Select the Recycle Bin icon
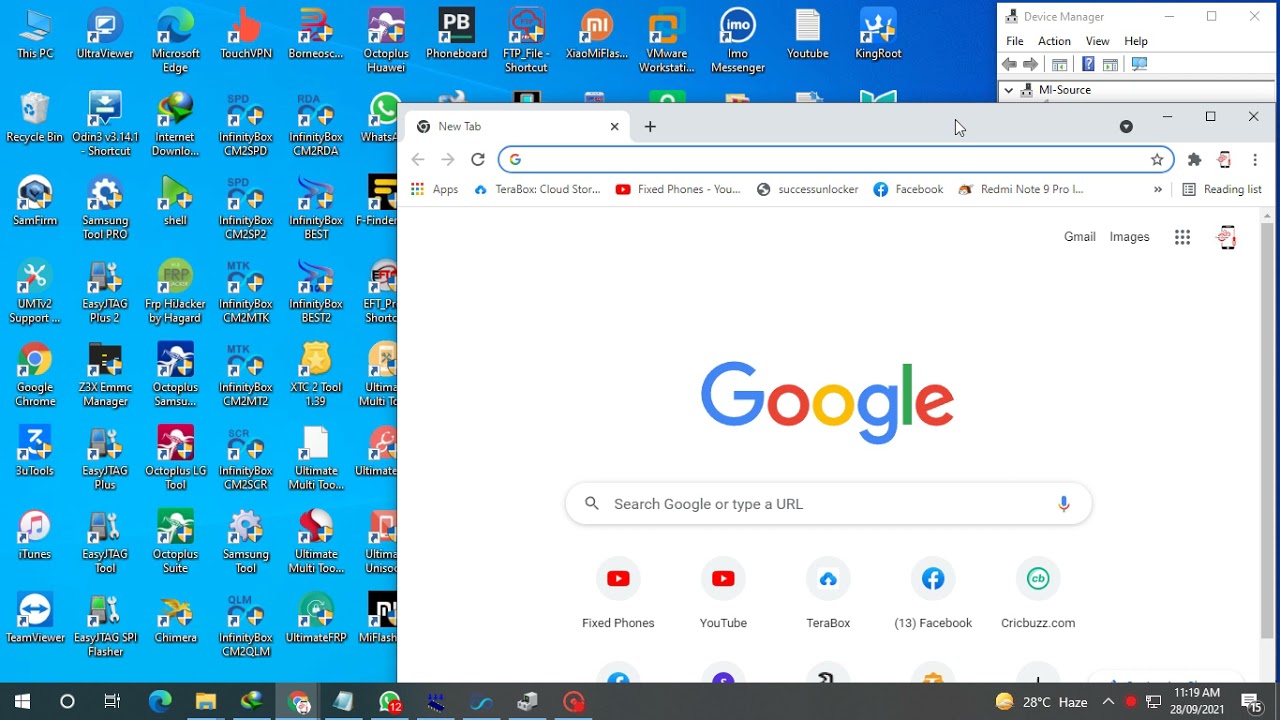1280x720 pixels. pyautogui.click(x=35, y=118)
